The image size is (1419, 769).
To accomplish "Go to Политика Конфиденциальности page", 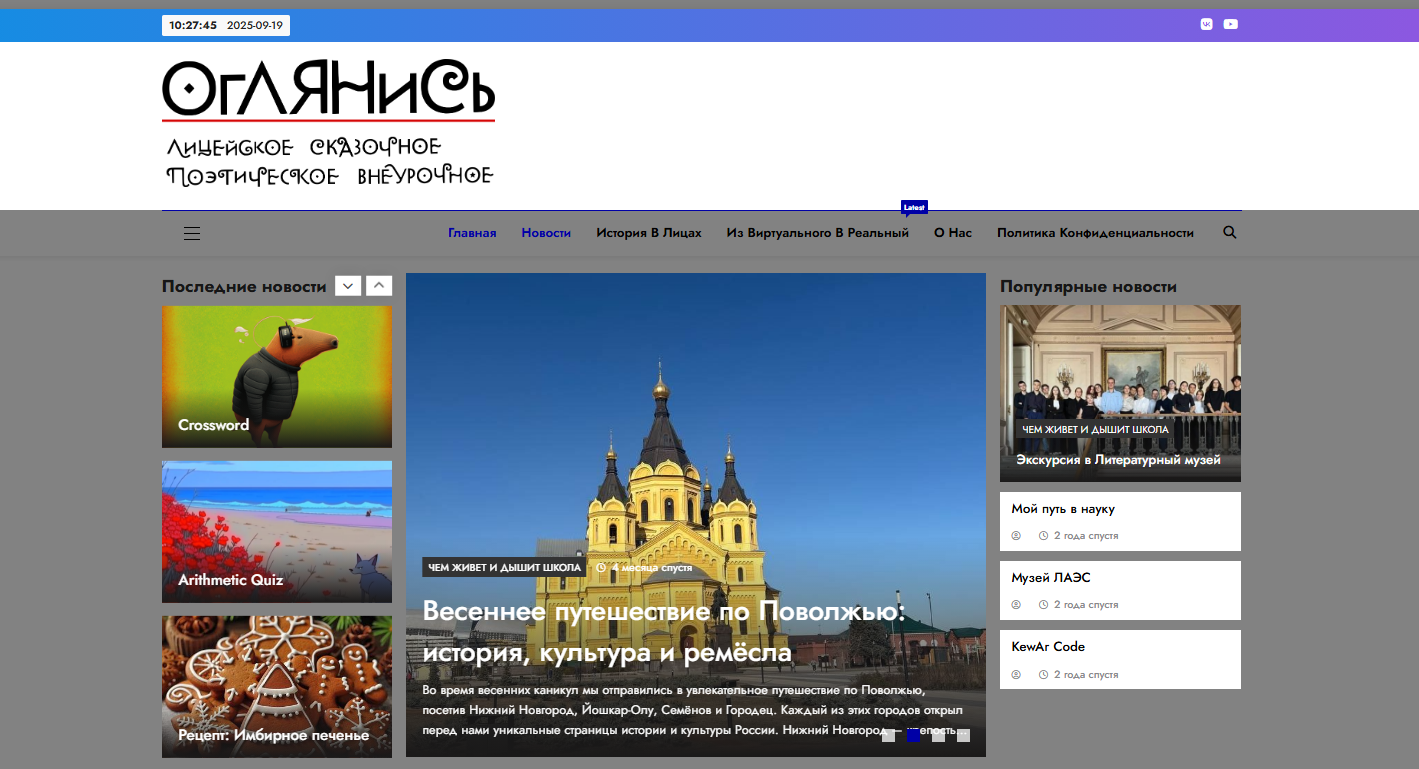I will tap(1095, 233).
